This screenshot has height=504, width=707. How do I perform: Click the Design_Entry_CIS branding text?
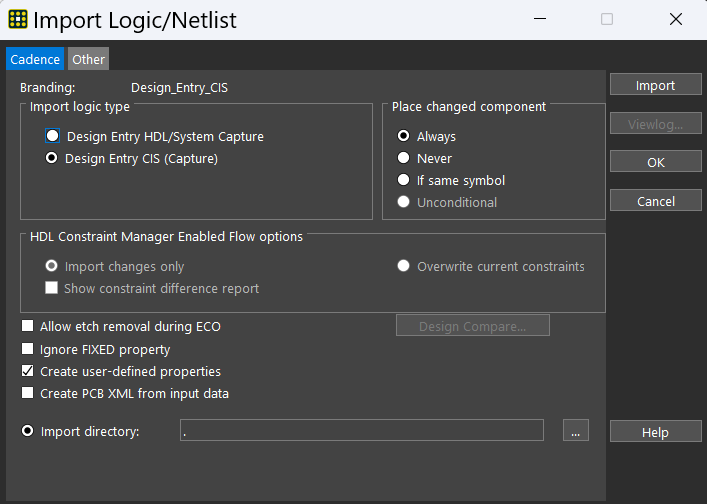click(x=179, y=87)
